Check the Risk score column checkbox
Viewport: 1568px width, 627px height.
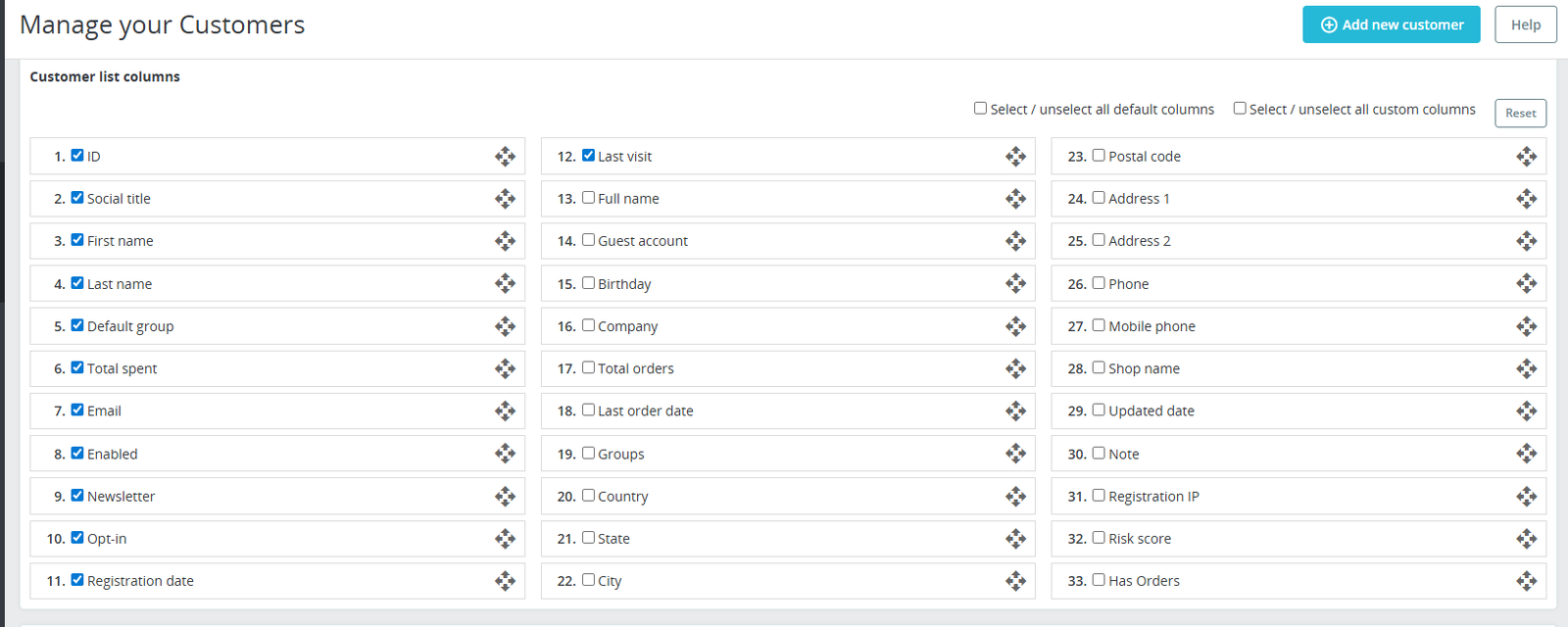click(x=1099, y=537)
